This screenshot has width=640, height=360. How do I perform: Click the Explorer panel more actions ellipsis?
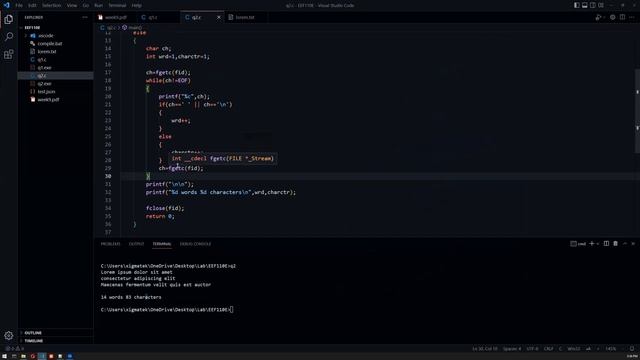85,17
